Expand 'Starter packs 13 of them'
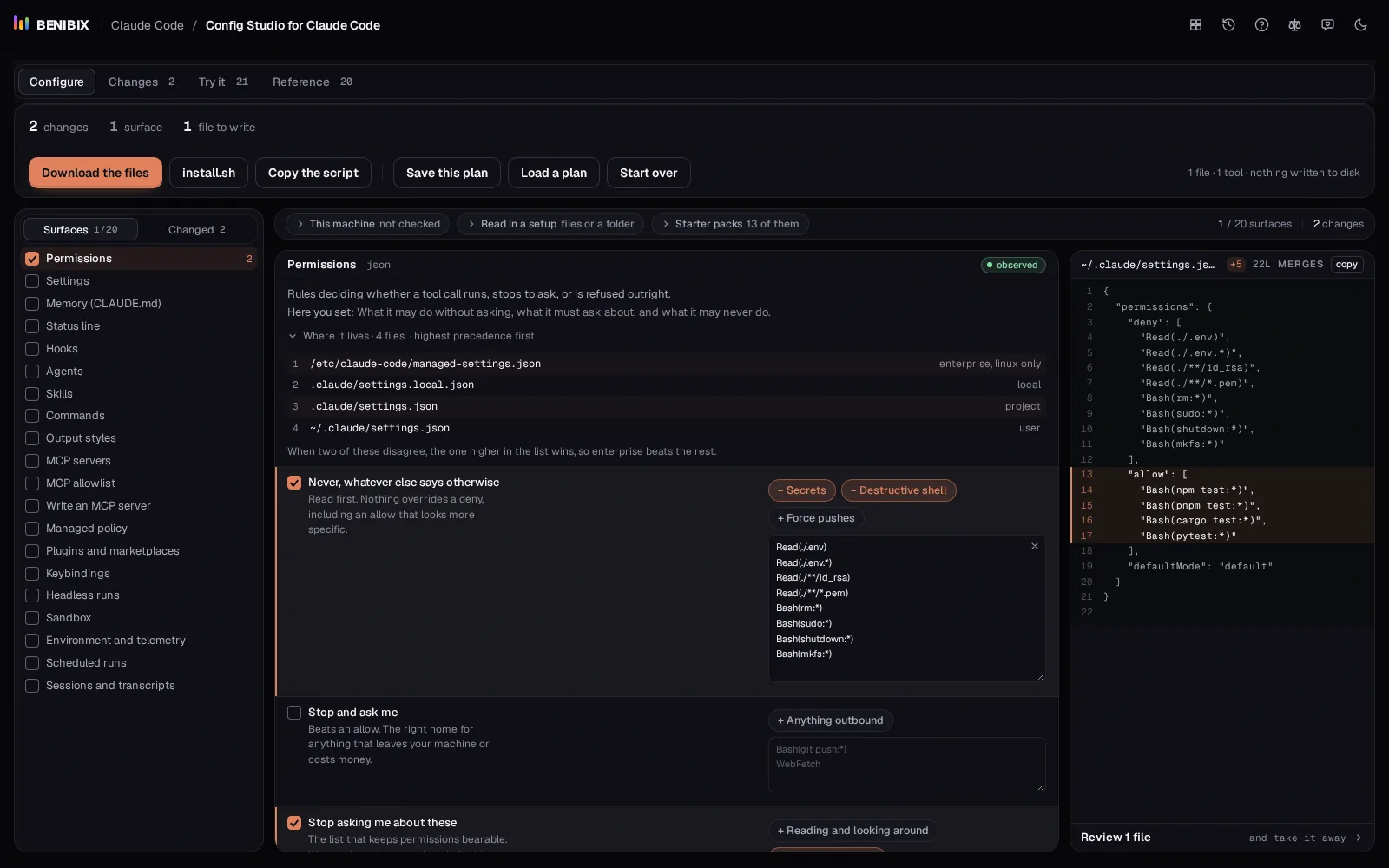1389x868 pixels. tap(730, 224)
